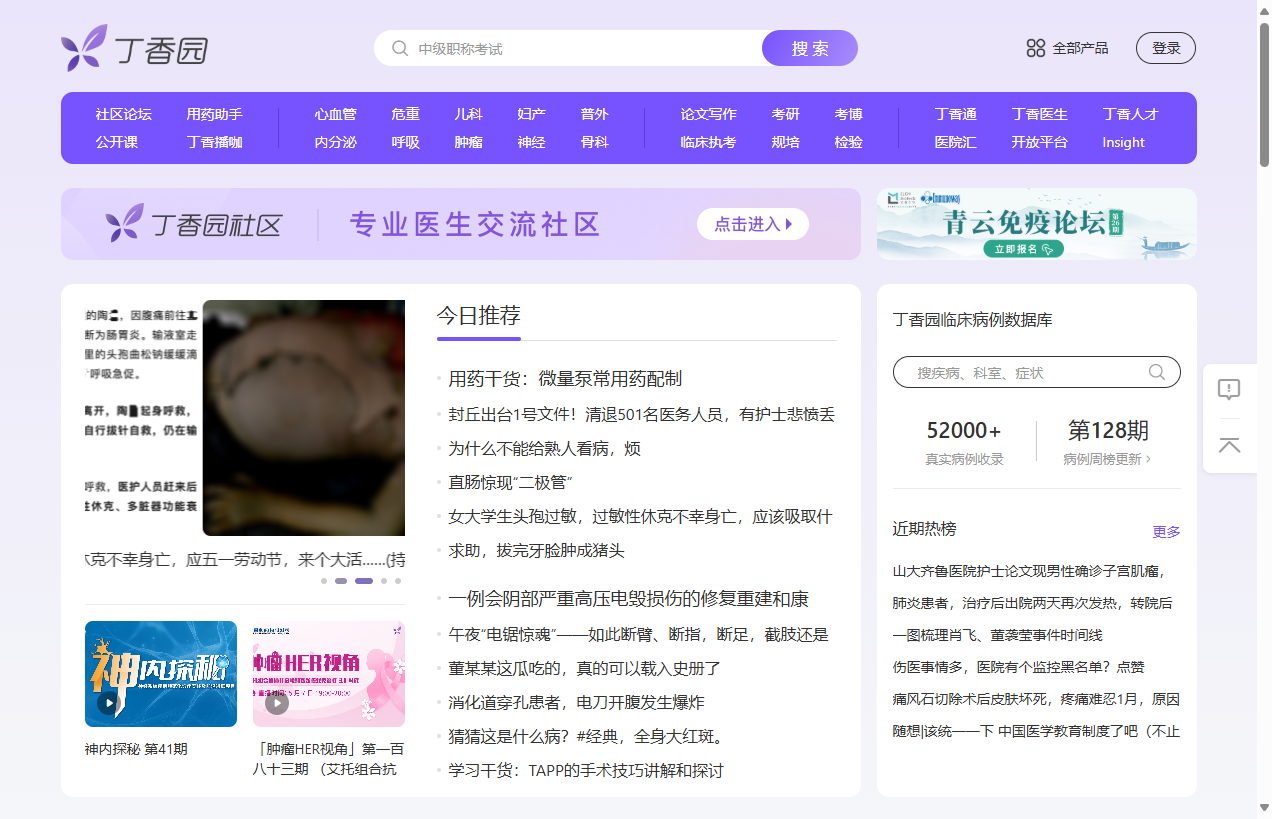Click the 登录 button
Viewport: 1272px width, 819px height.
1165,47
